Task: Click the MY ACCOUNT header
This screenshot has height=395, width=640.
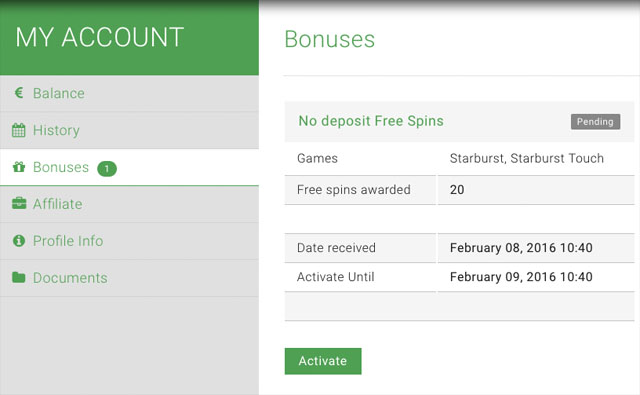Action: tap(100, 38)
